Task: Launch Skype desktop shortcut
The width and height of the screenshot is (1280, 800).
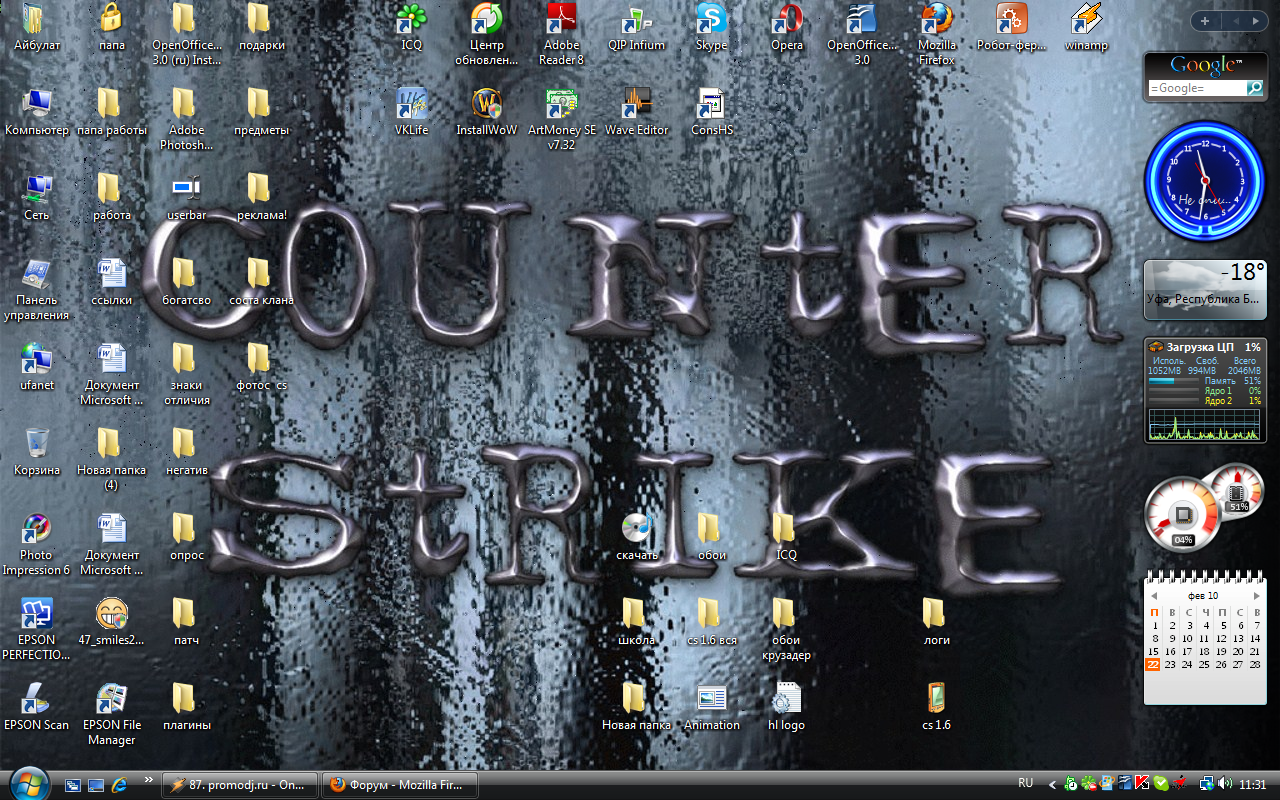Action: tap(711, 18)
